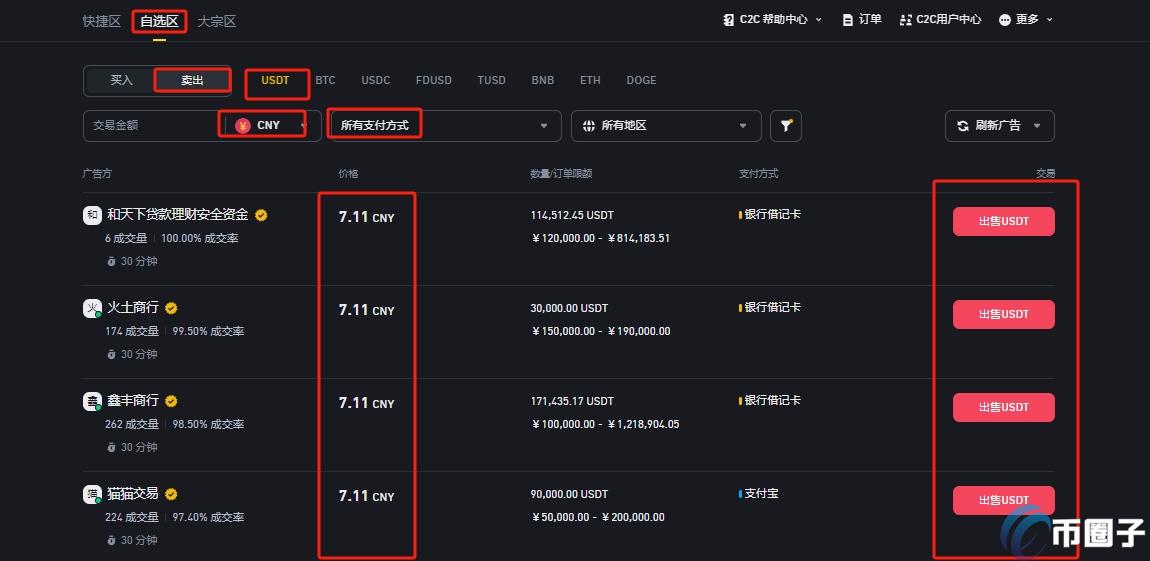Click 114,512.45 USDT quantity text
The height and width of the screenshot is (561, 1150).
click(572, 216)
